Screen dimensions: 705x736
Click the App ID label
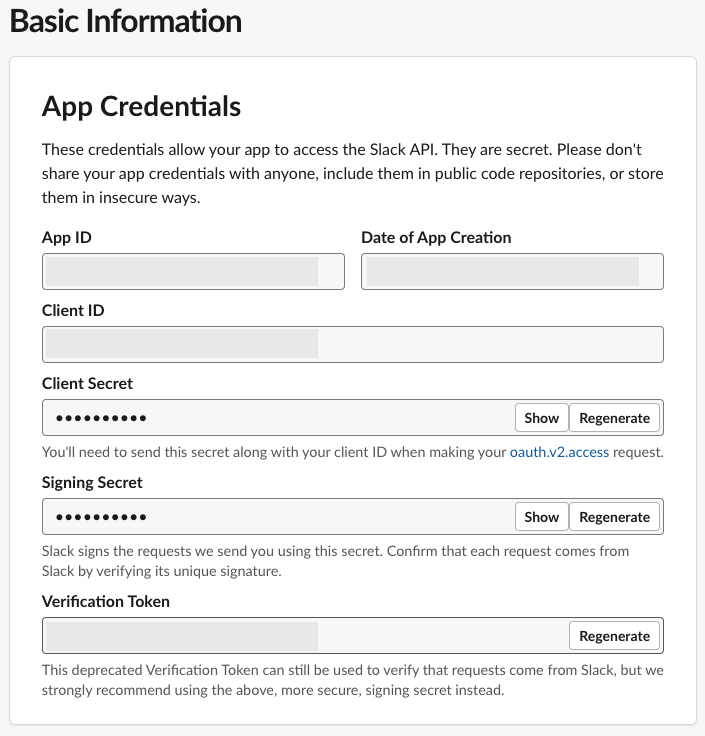click(67, 238)
